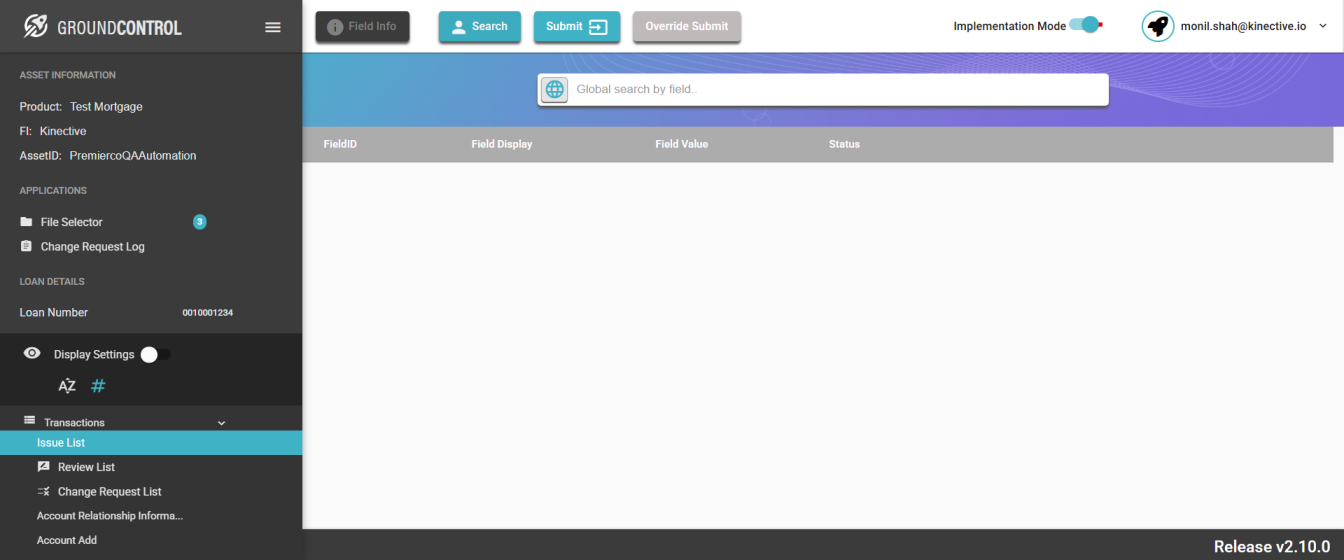Collapse sidebar with the hamburger menu icon
The width and height of the screenshot is (1344, 560).
[273, 27]
